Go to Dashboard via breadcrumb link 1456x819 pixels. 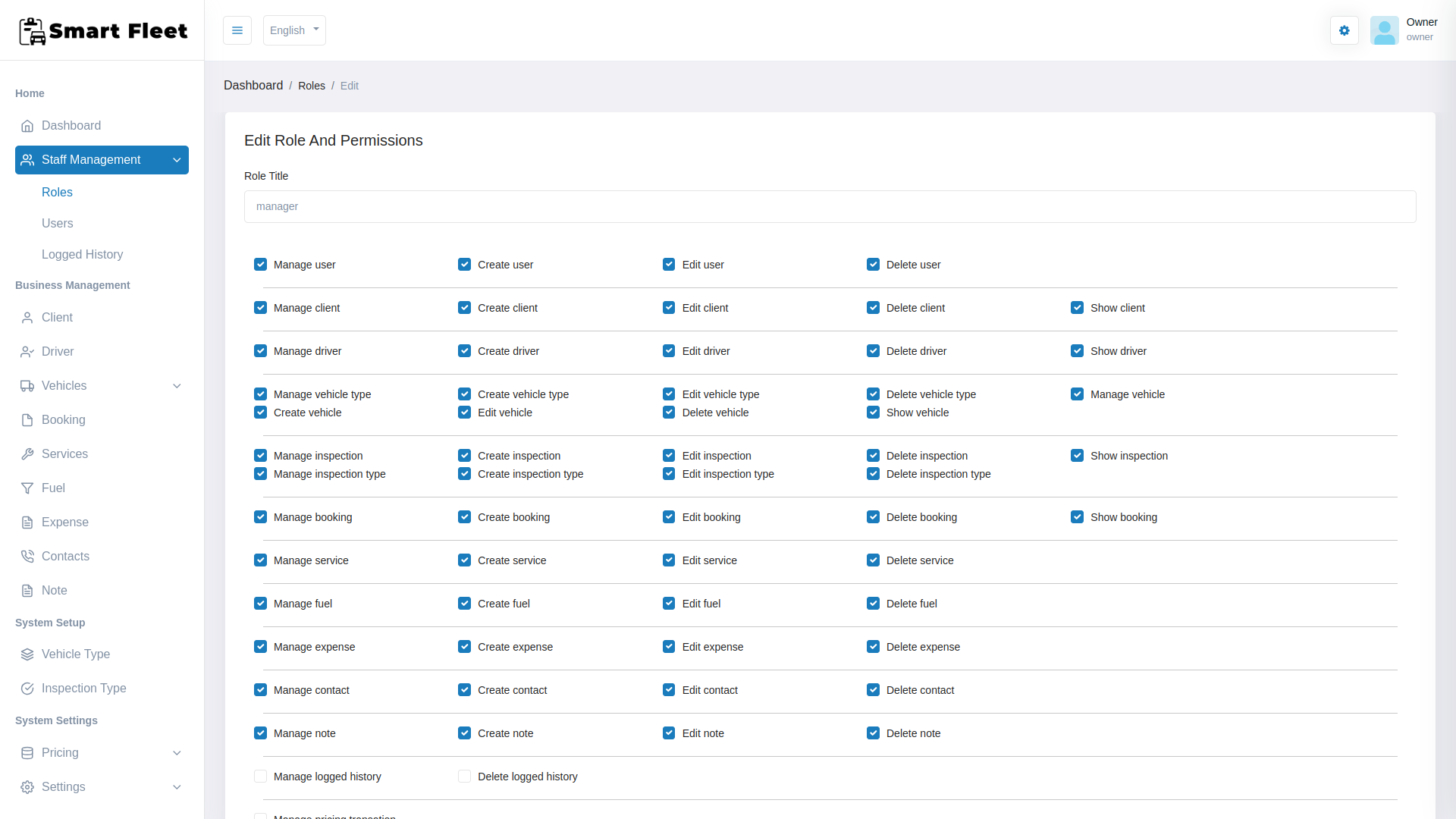coord(253,86)
